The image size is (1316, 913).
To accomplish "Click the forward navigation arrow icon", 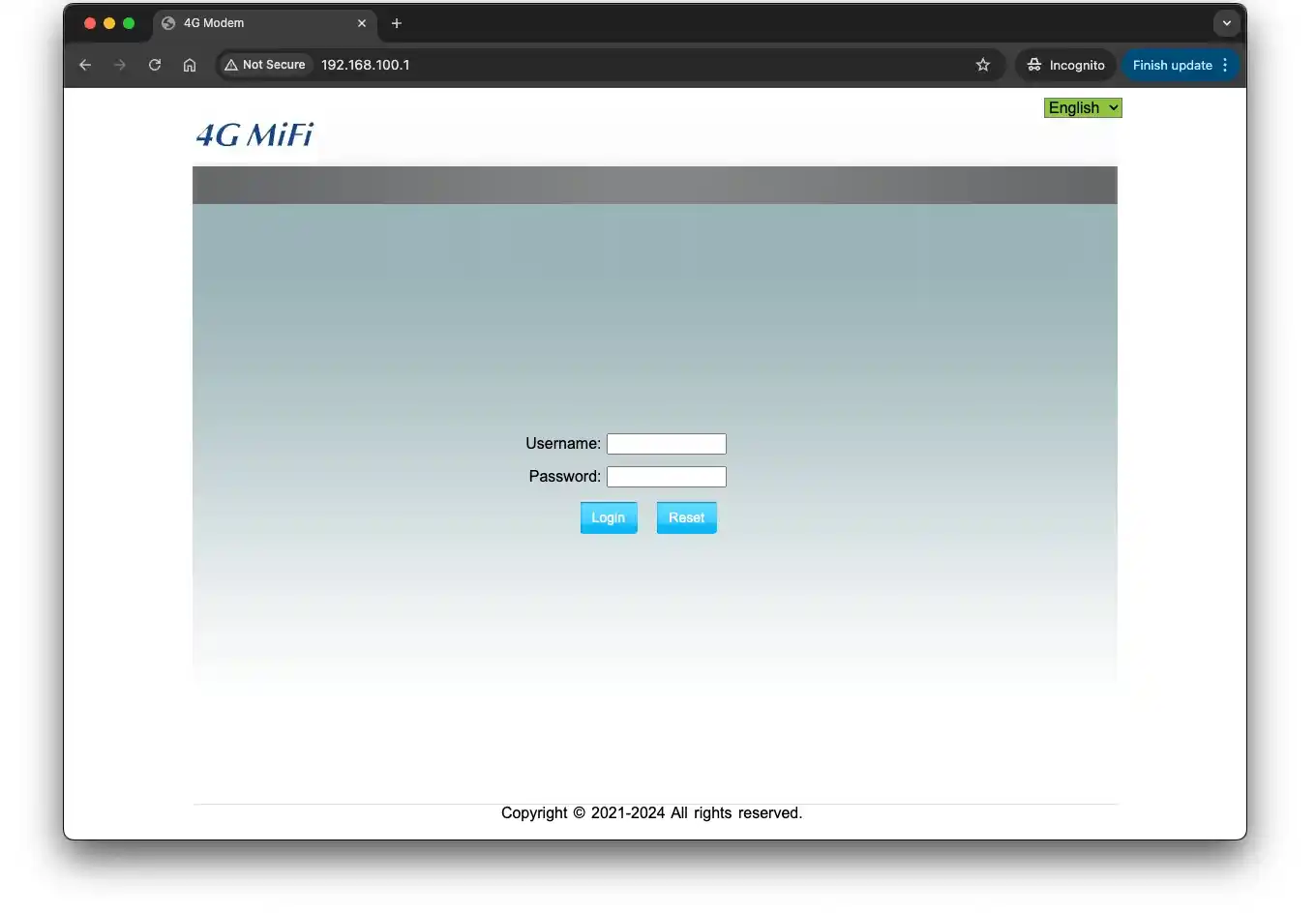I will tap(120, 65).
